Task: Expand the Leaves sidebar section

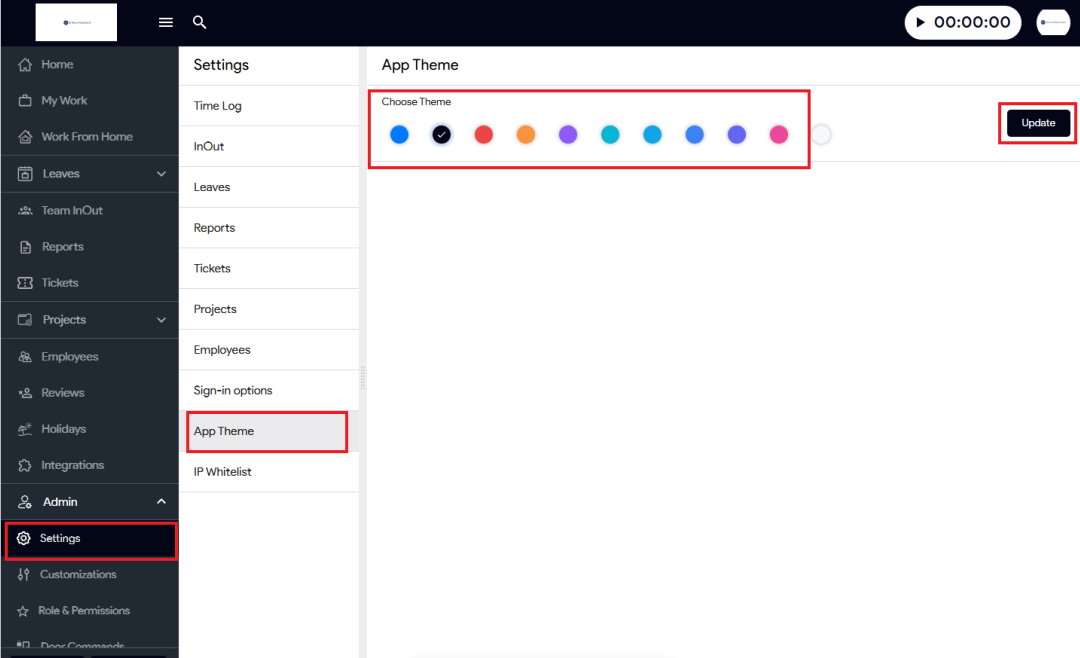Action: pyautogui.click(x=161, y=174)
